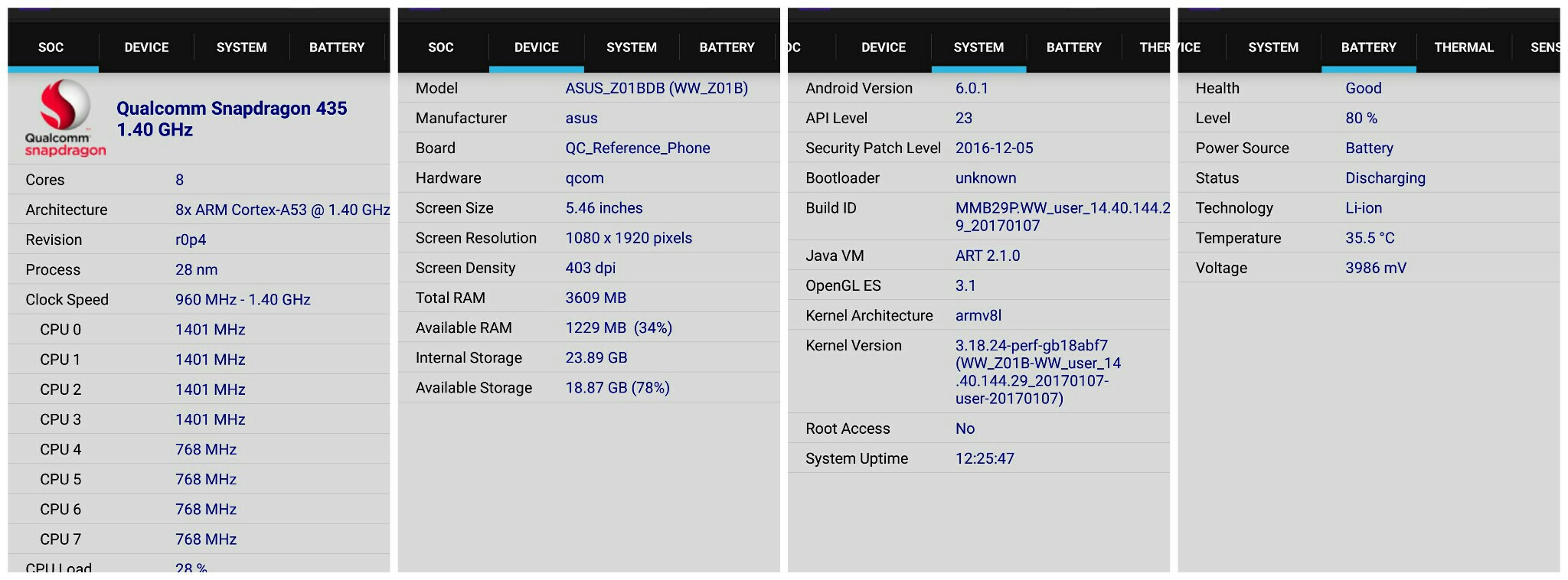Switch to SOC tab on the Model info screen
Image resolution: width=1568 pixels, height=580 pixels.
tap(441, 47)
